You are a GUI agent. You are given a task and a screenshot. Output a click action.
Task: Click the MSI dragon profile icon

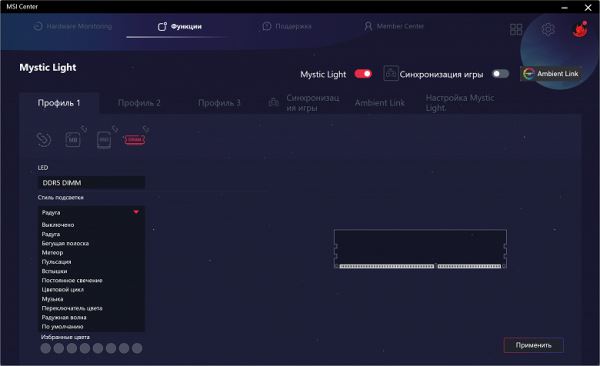coord(580,29)
